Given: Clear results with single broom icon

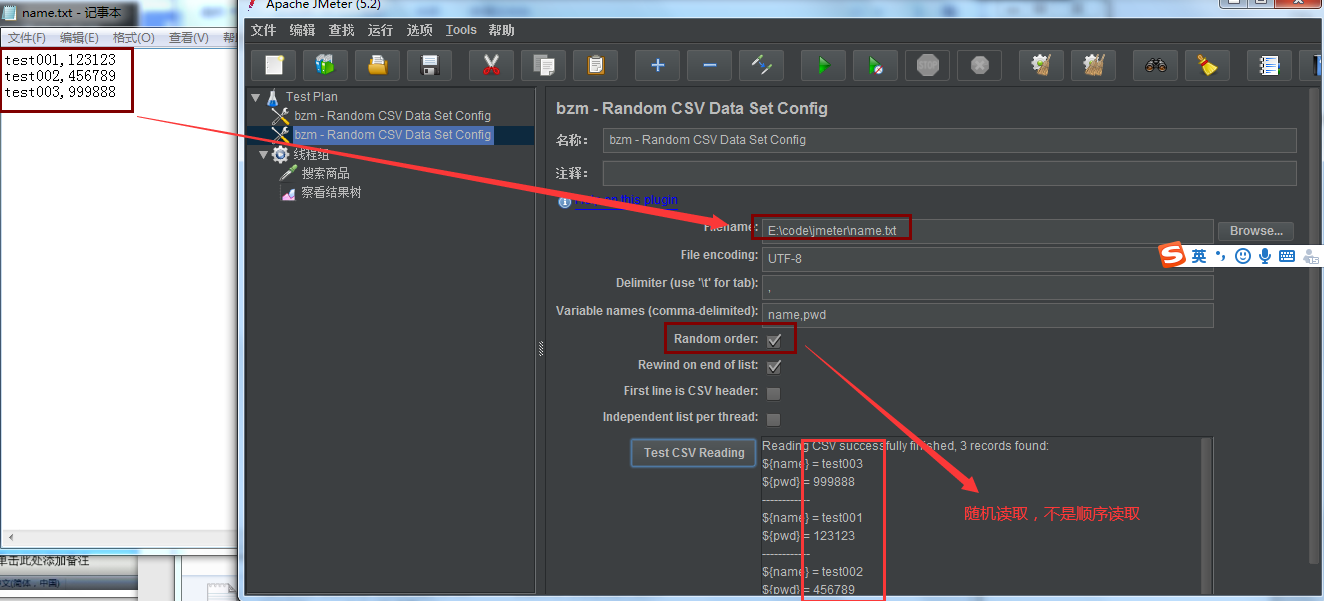Looking at the screenshot, I should (1041, 66).
